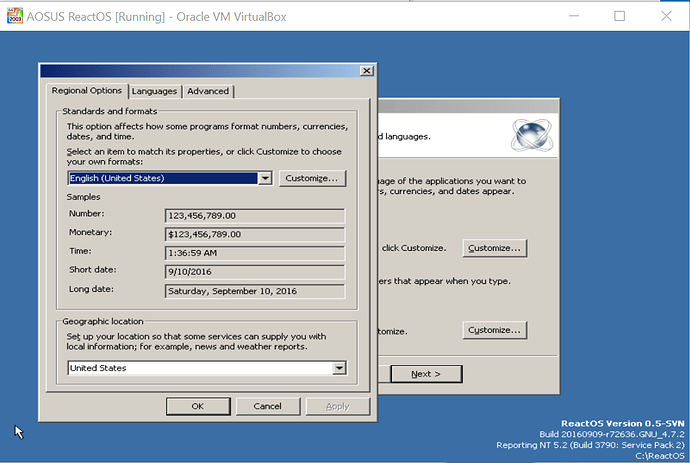Click the lower Customize button in the setup wizard
This screenshot has width=690, height=463.
[x=494, y=330]
